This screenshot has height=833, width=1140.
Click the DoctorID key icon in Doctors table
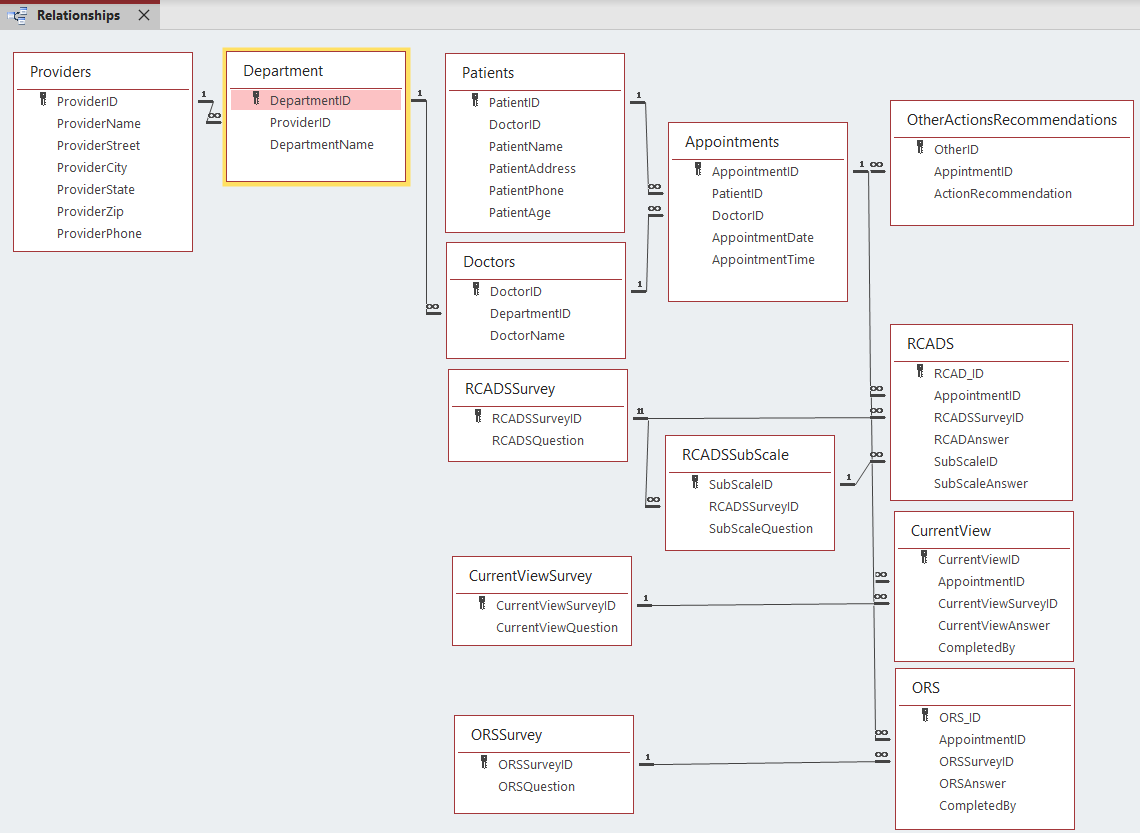(475, 290)
